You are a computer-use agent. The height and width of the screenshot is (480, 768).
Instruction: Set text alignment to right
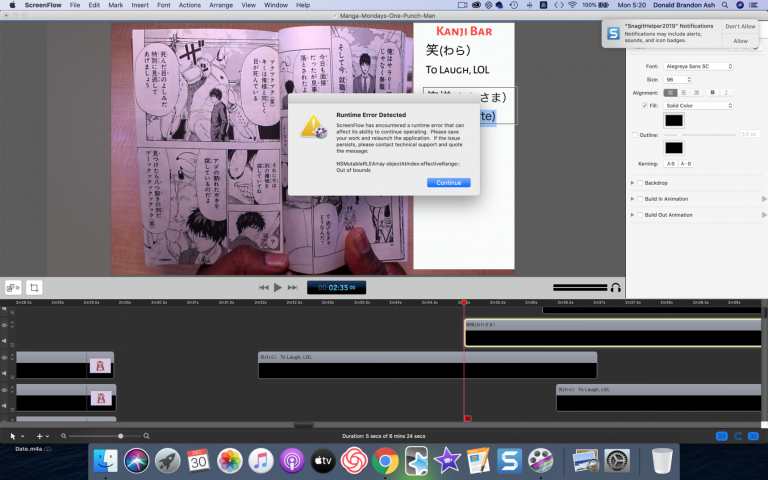(x=696, y=93)
